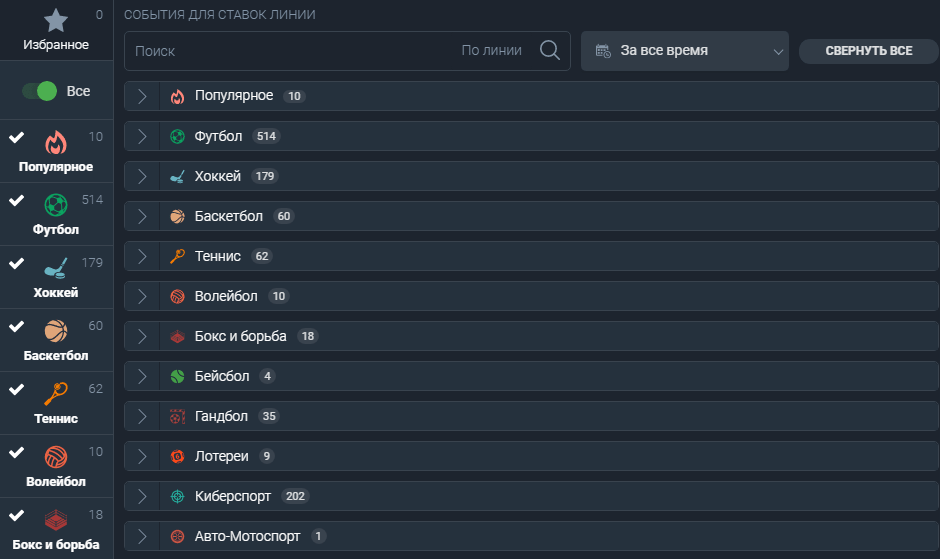The height and width of the screenshot is (559, 940).
Task: Uncheck Популярное checkmark in sidebar
Action: (x=17, y=137)
